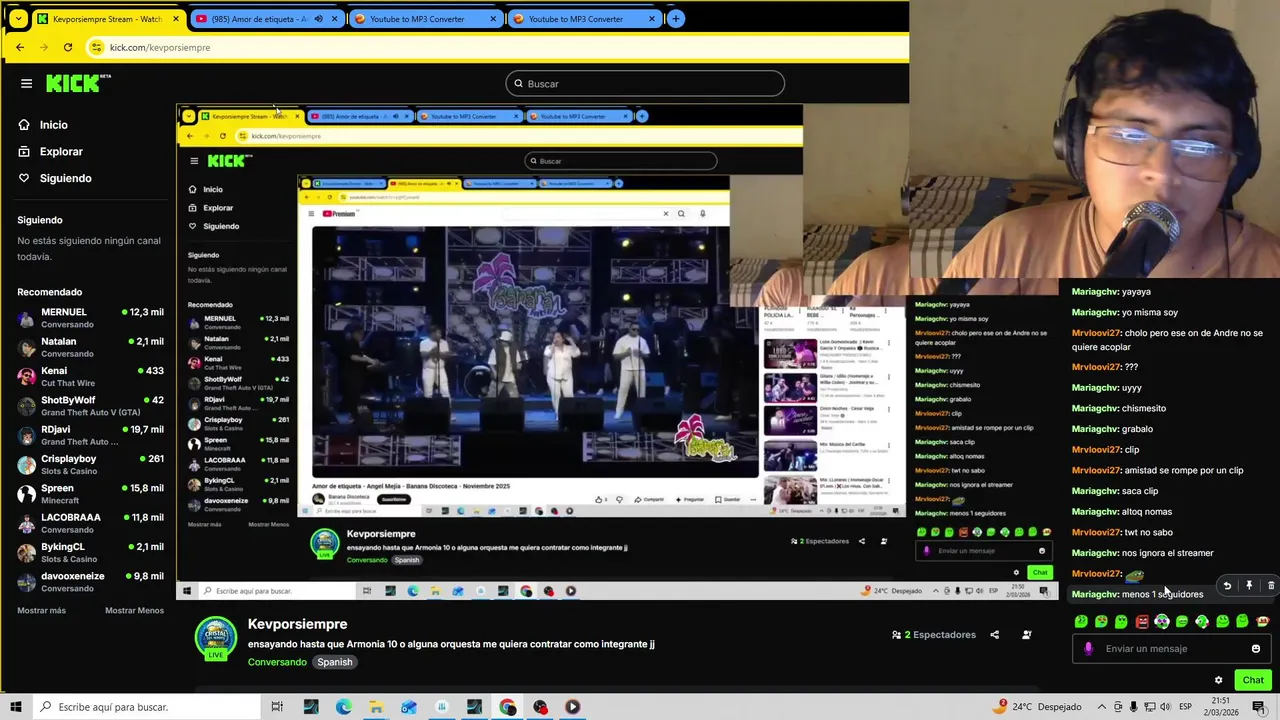Open the Kenai recommended channel
Screen dimensions: 1280x720
(x=90, y=376)
